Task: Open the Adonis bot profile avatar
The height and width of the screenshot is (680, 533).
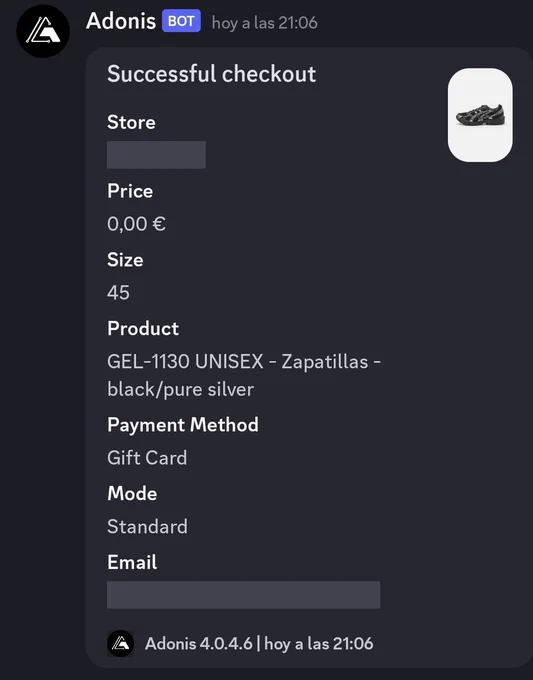Action: point(43,31)
